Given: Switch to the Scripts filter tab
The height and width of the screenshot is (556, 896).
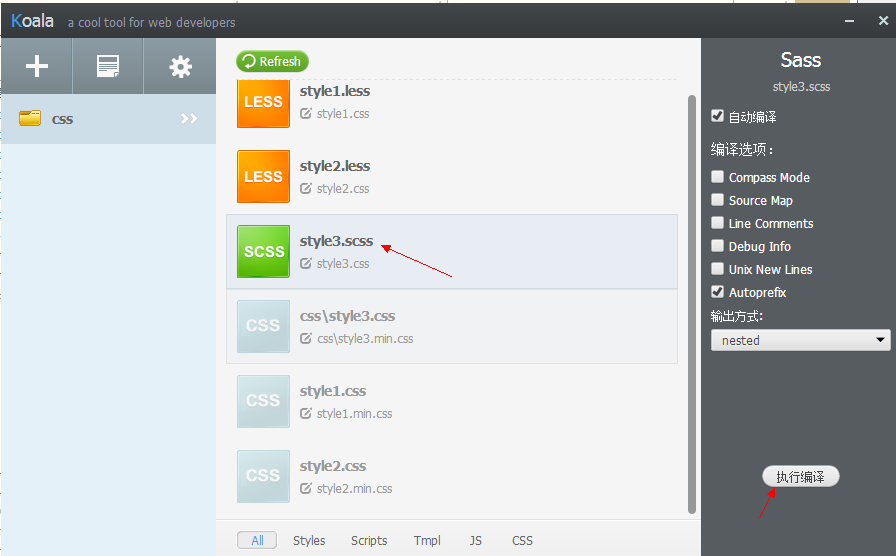Looking at the screenshot, I should pos(369,540).
